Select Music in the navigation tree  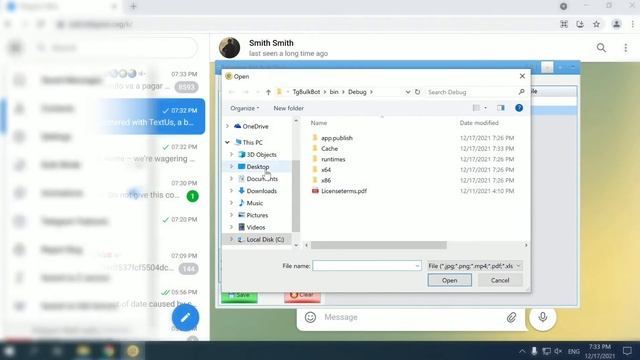tap(255, 203)
